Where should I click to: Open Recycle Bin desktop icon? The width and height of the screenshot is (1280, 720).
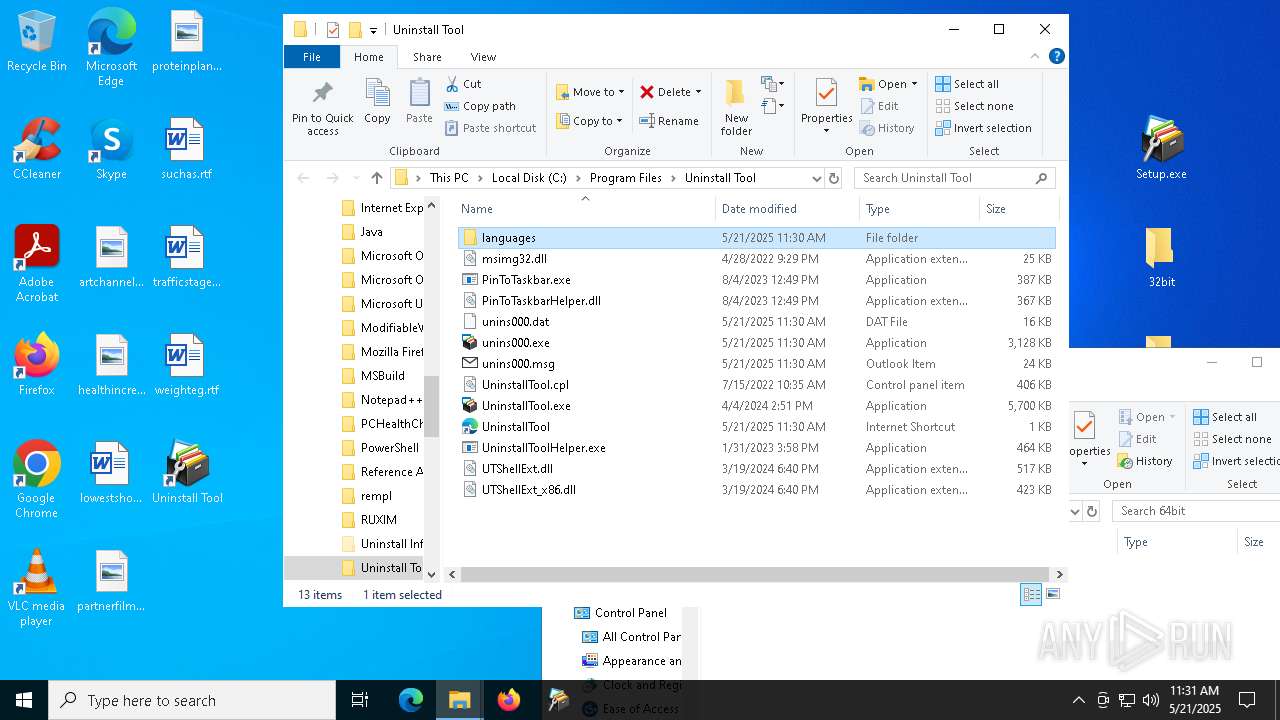pos(37,42)
